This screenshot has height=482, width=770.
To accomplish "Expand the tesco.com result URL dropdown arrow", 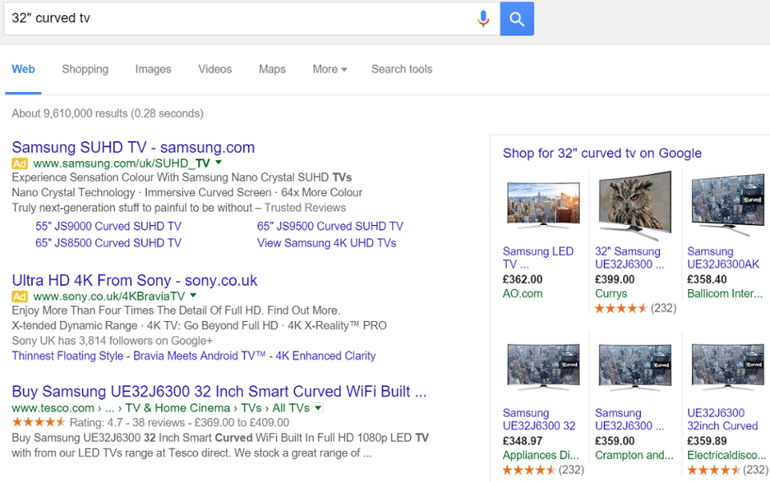I will click(x=318, y=408).
